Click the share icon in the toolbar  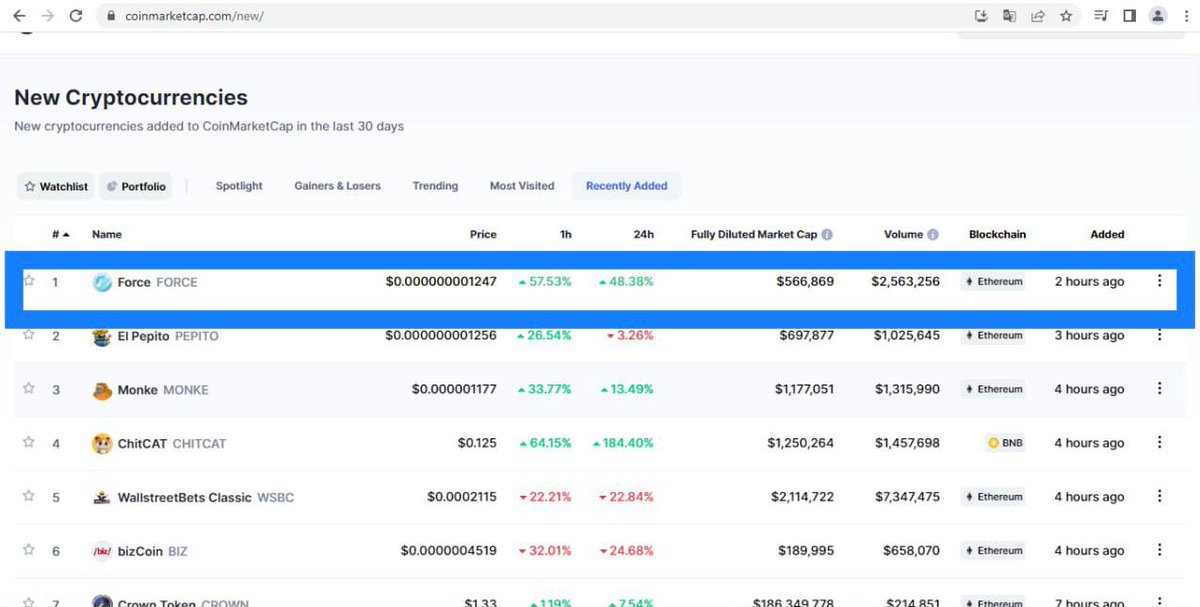1037,16
